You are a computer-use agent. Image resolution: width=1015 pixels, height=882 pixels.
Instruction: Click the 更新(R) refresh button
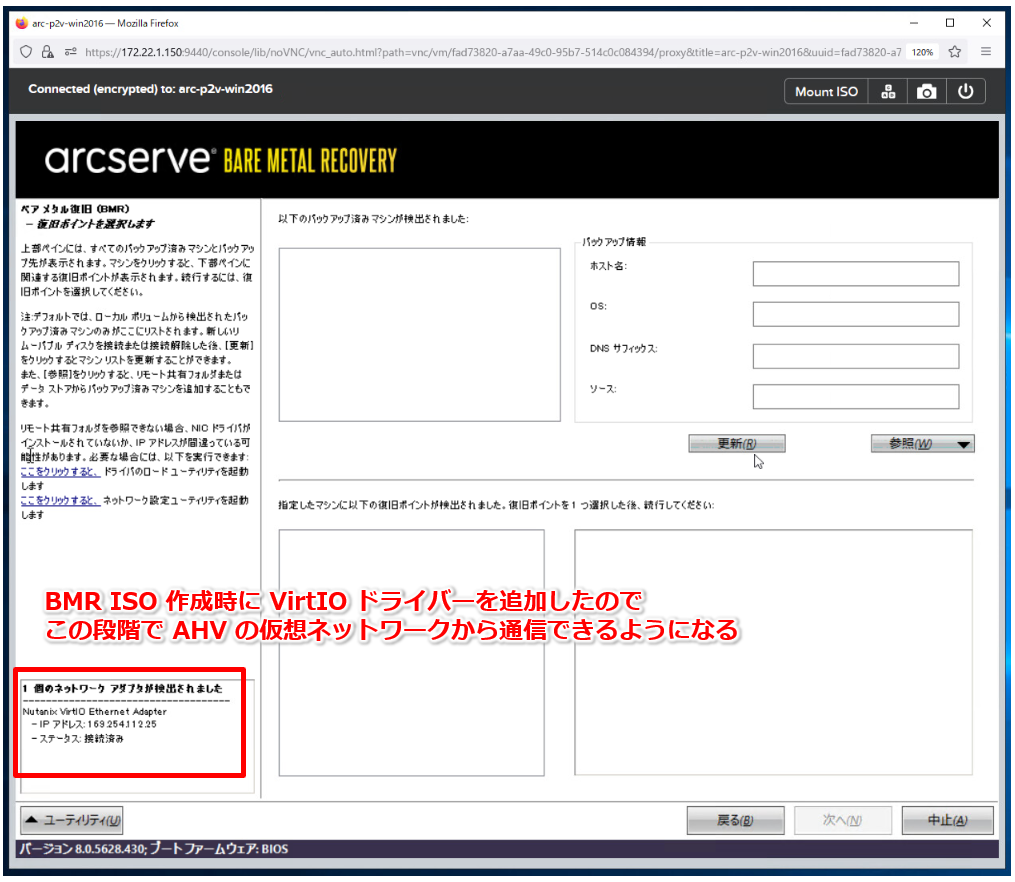pos(737,443)
